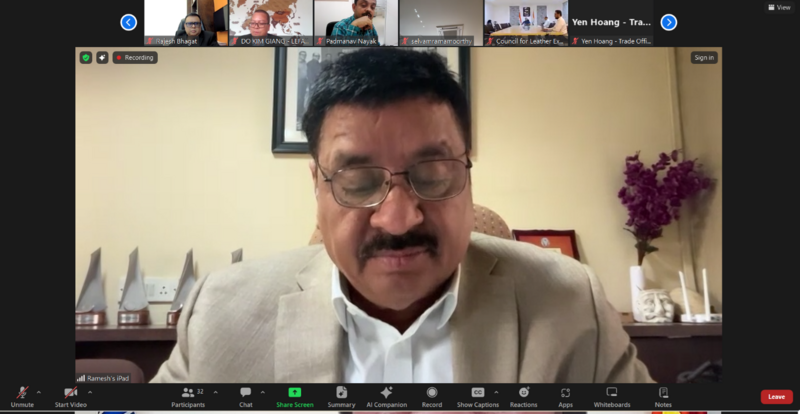Open the Participants panel

(x=187, y=396)
